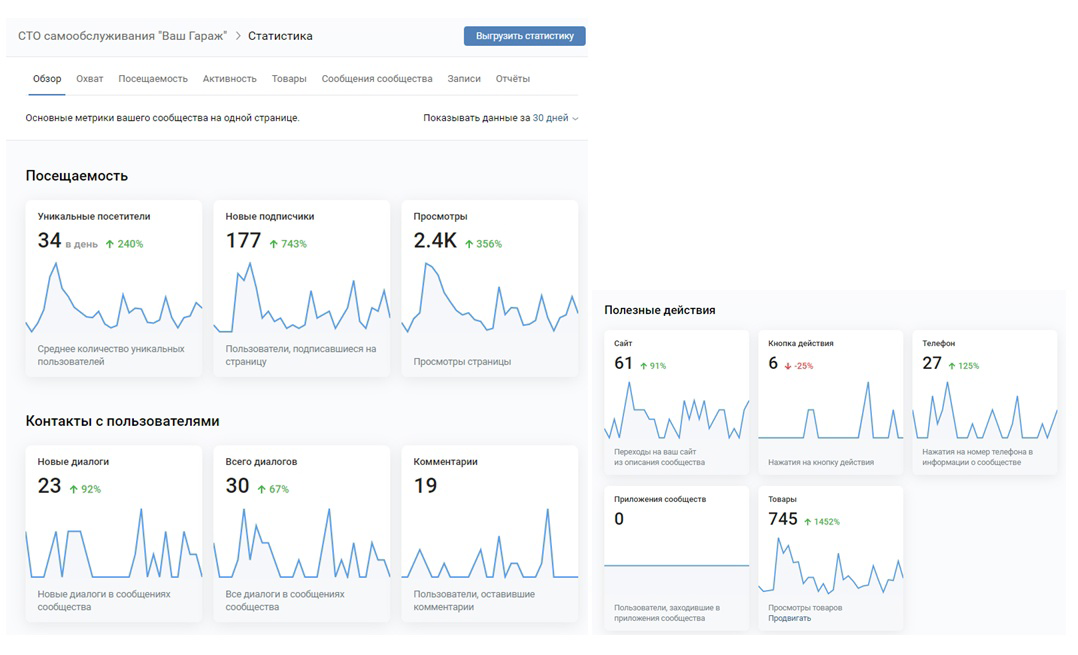Screen dimensions: 1078x655
Task: Open the Новые подписчики chart card
Action: pyautogui.click(x=302, y=288)
